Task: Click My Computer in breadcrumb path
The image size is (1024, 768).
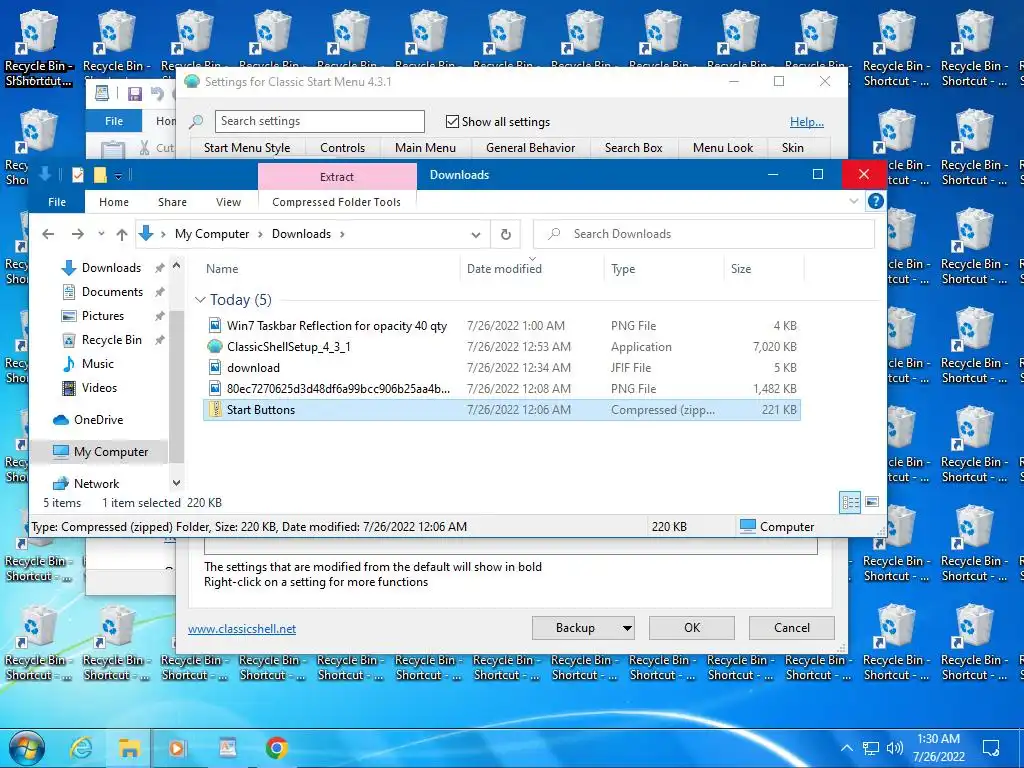Action: [x=212, y=234]
